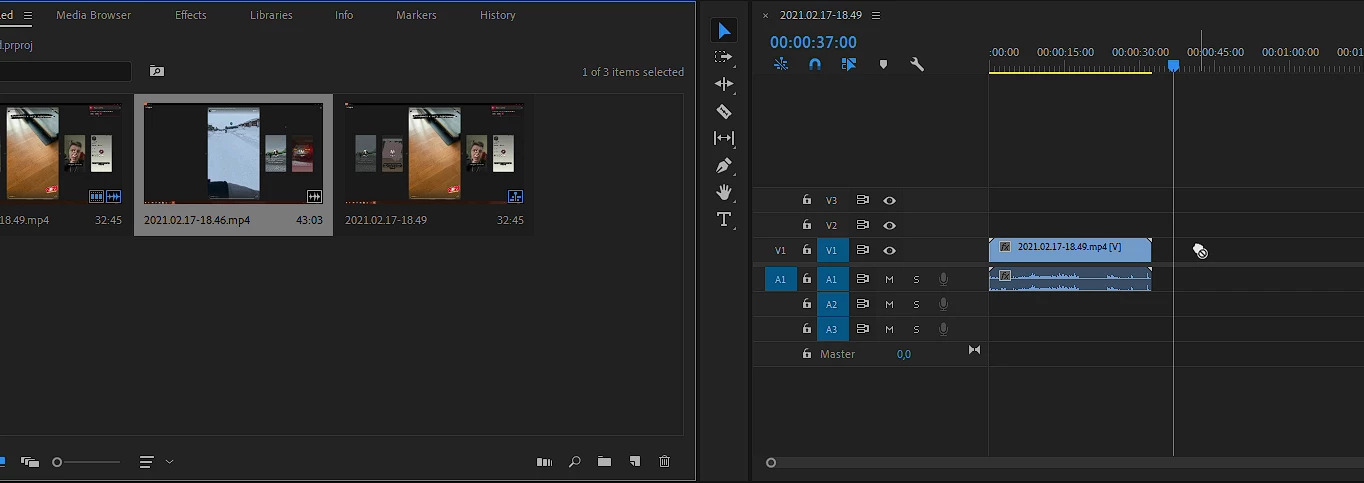This screenshot has height=483, width=1364.
Task: Select the Razor tool
Action: [x=724, y=111]
